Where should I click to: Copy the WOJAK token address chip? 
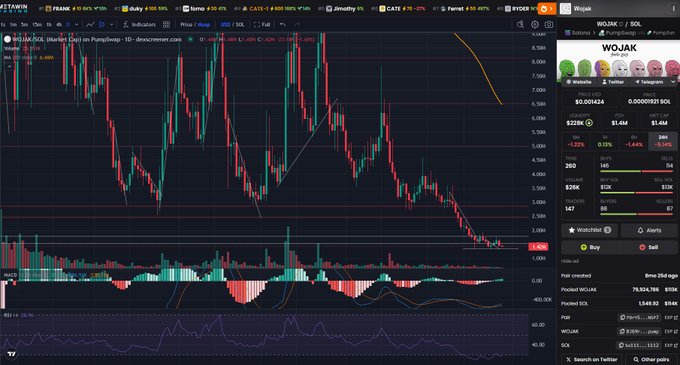[640, 332]
